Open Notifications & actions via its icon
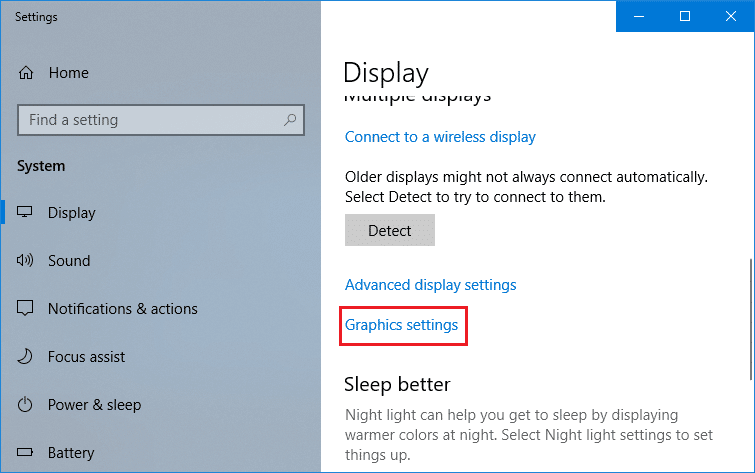Viewport: 755px width, 473px height. 25,308
